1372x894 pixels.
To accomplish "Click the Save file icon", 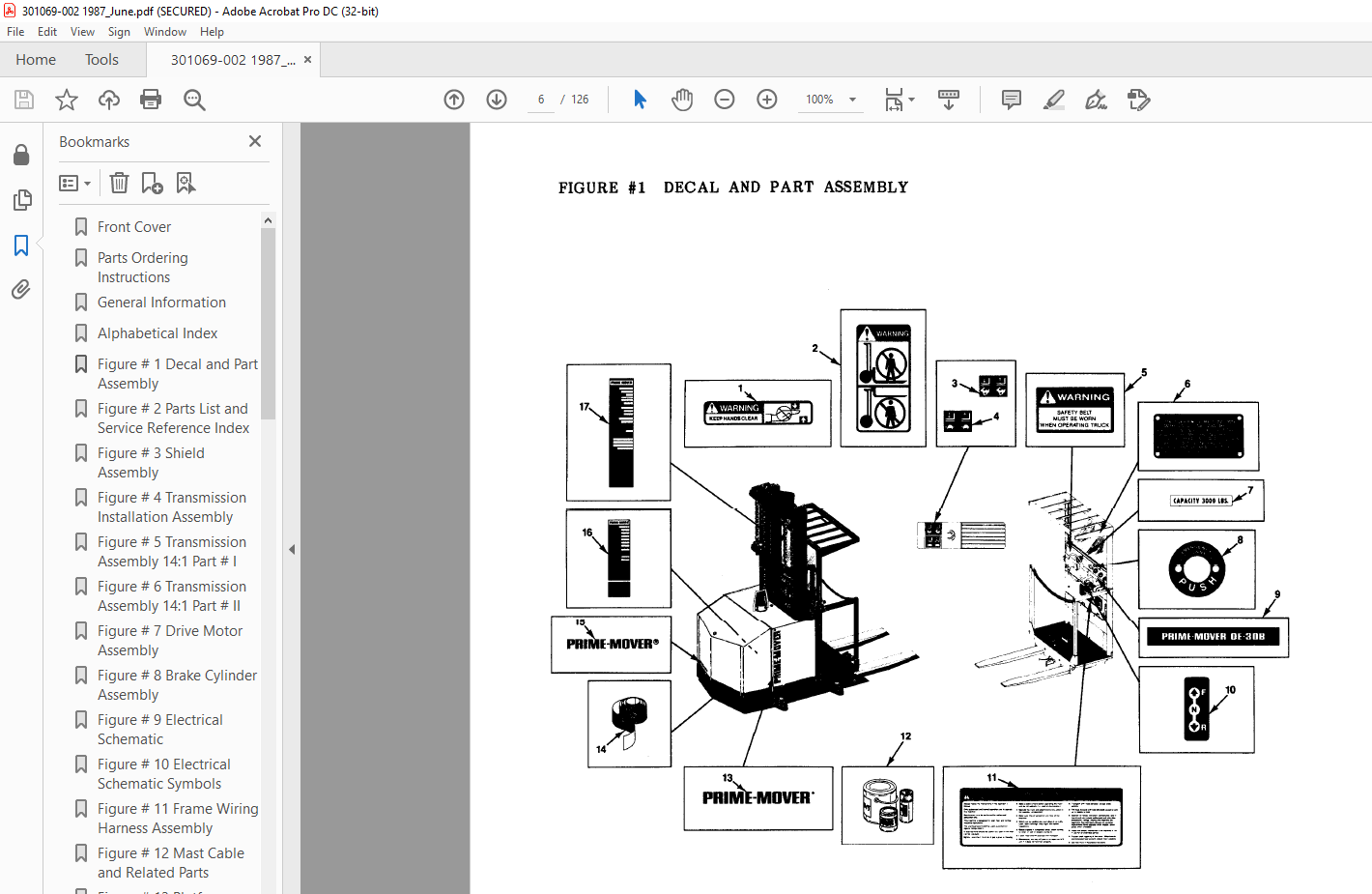I will click(x=24, y=100).
